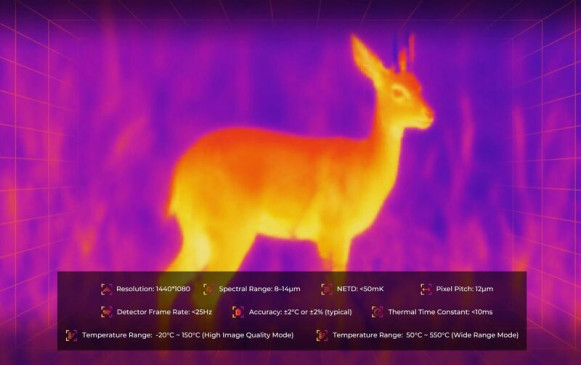Click the icon beside Resolution: 1440*1080
This screenshot has height=365, width=581.
coord(106,289)
